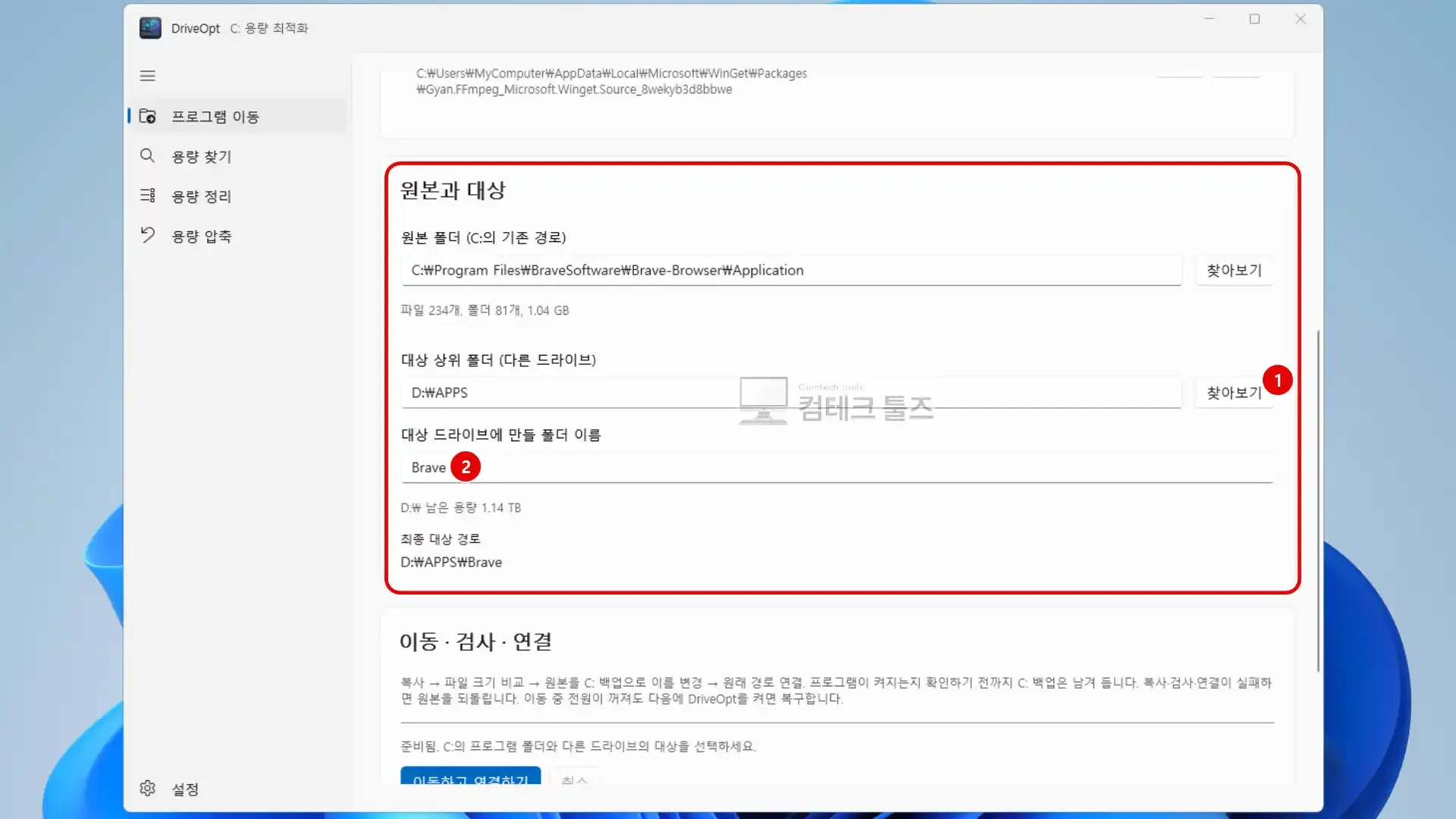The height and width of the screenshot is (819, 1456).
Task: Click the 이동 · 검사 · 연결 heading
Action: click(x=475, y=642)
